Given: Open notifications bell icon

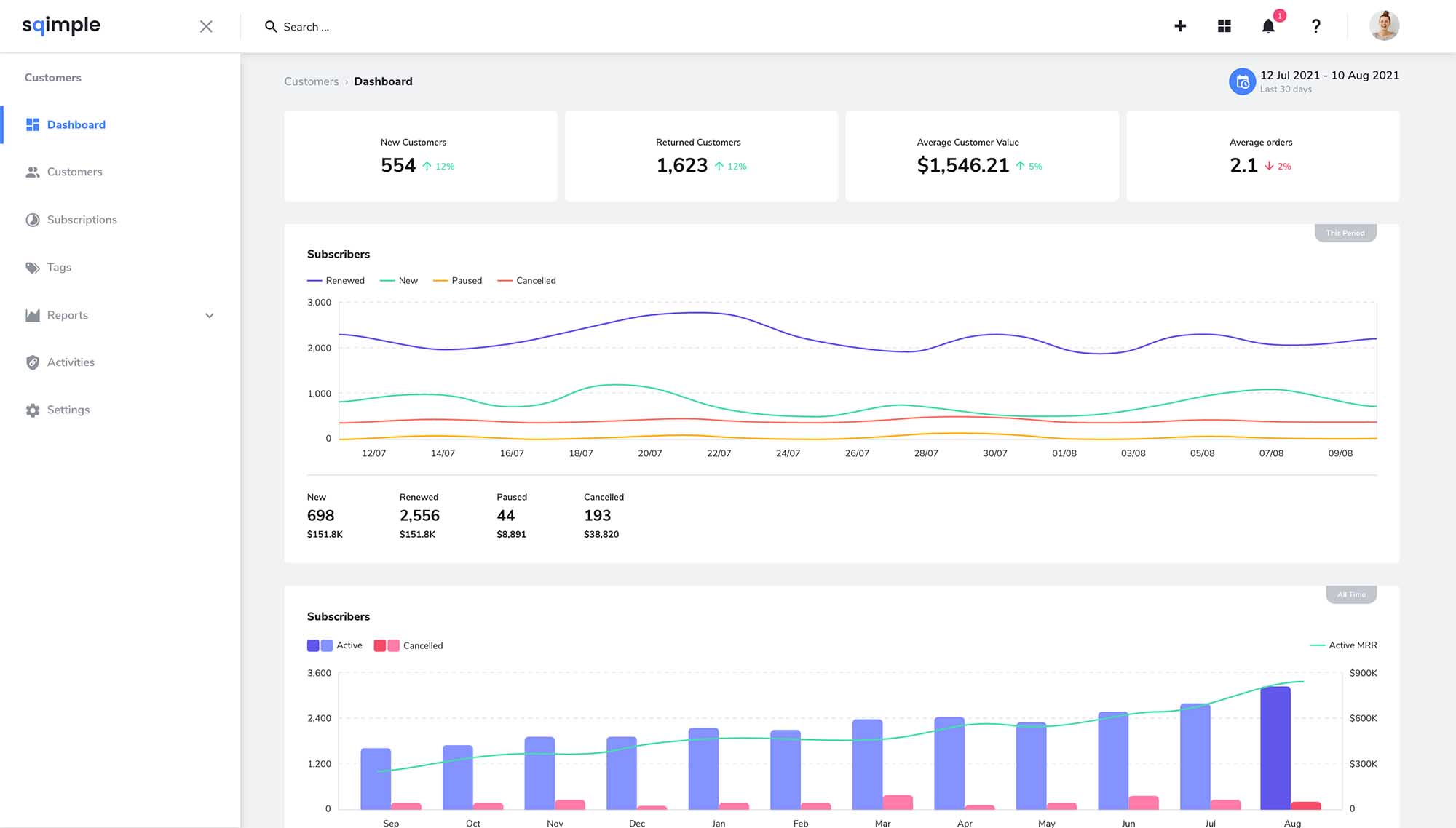Looking at the screenshot, I should pyautogui.click(x=1268, y=27).
